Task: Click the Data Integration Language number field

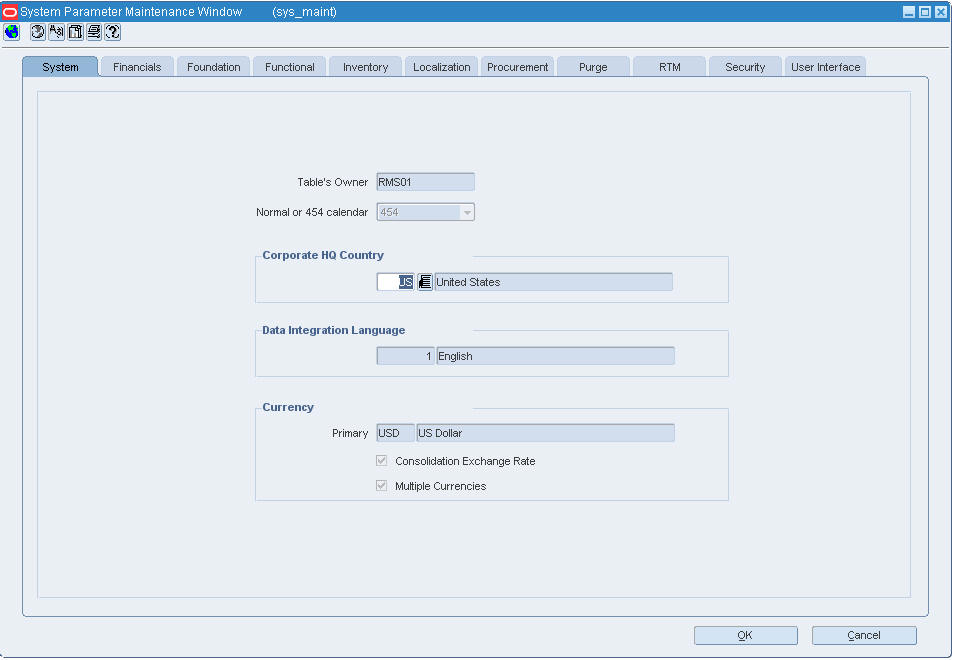Action: coord(405,356)
